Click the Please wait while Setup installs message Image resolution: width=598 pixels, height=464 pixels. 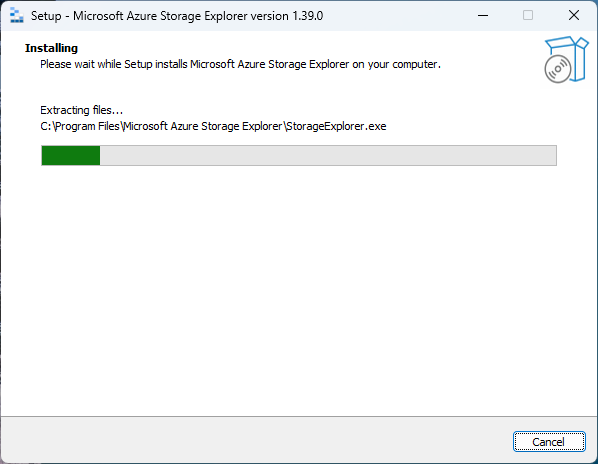[240, 64]
